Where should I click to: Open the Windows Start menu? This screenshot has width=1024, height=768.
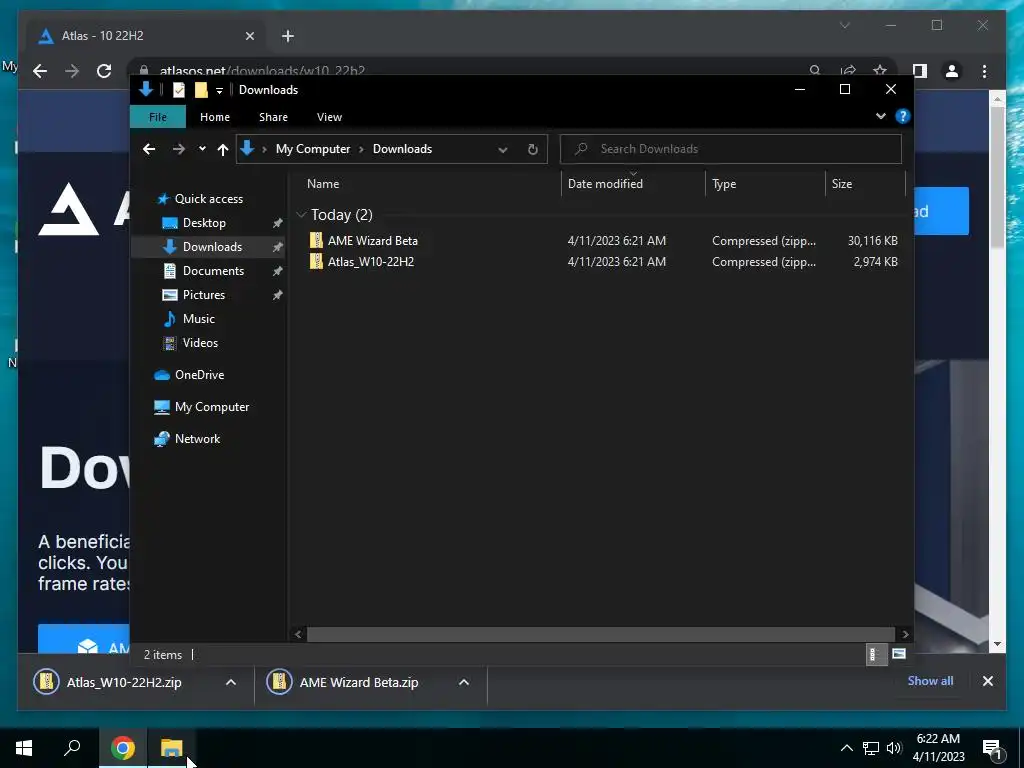click(24, 748)
